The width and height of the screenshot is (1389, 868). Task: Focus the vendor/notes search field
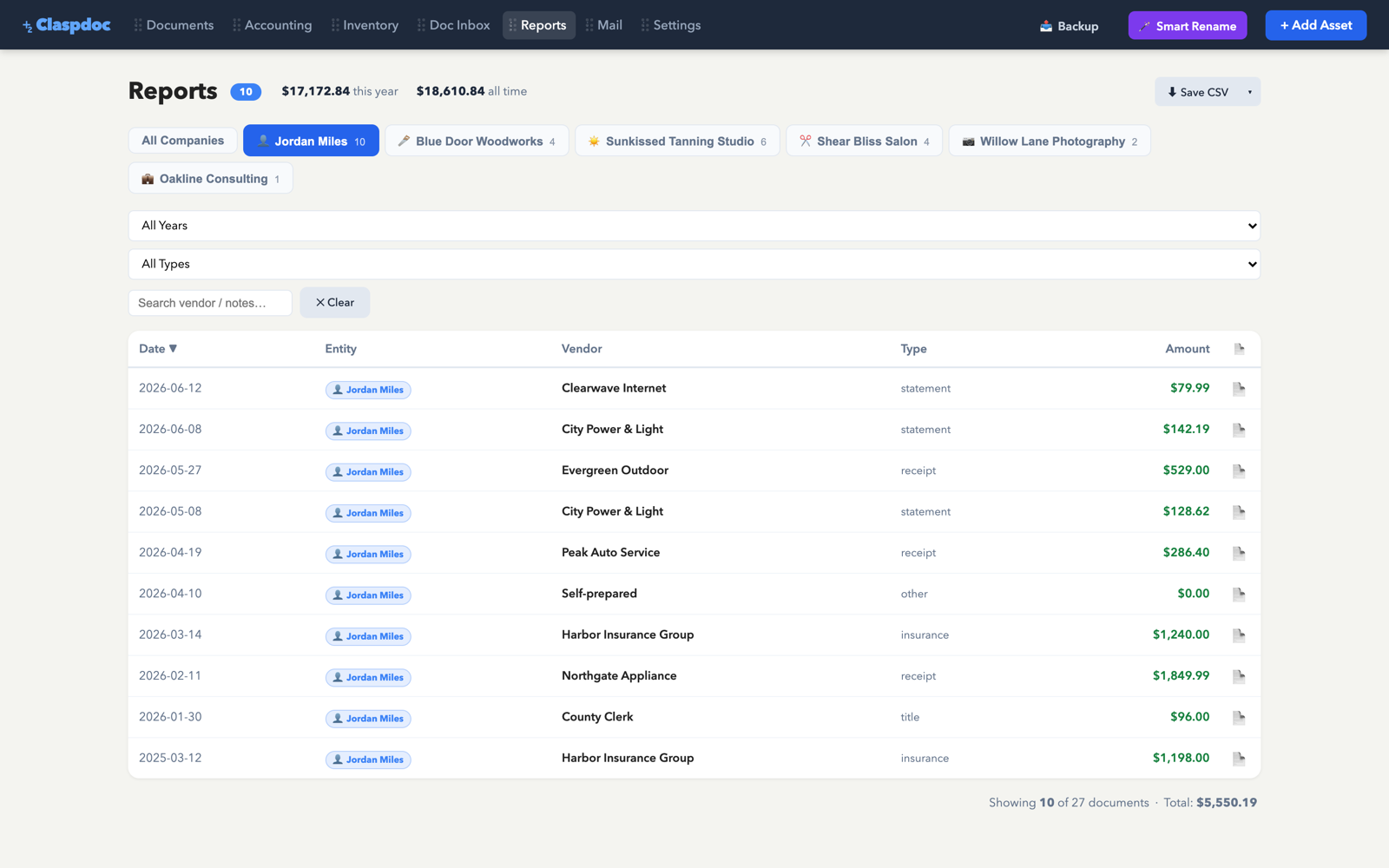click(210, 303)
